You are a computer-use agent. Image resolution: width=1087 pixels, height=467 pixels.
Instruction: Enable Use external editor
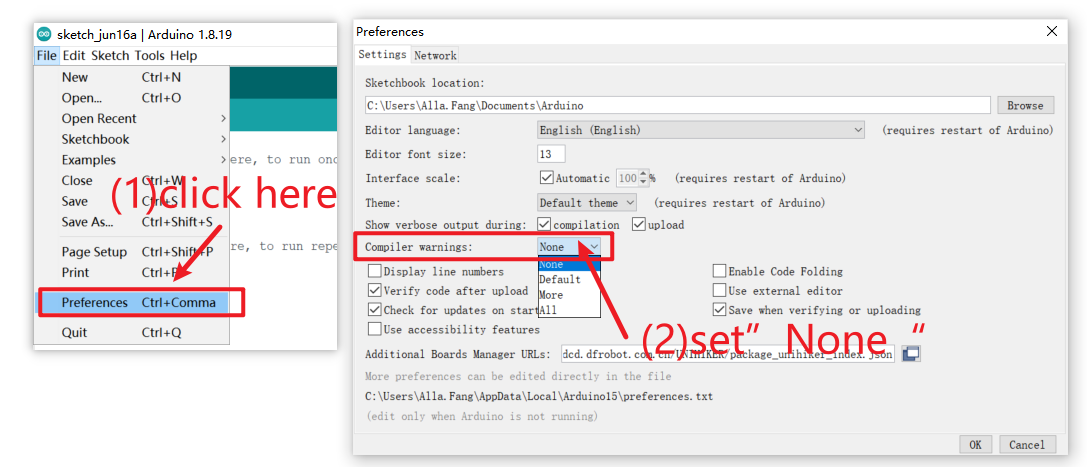coord(719,290)
